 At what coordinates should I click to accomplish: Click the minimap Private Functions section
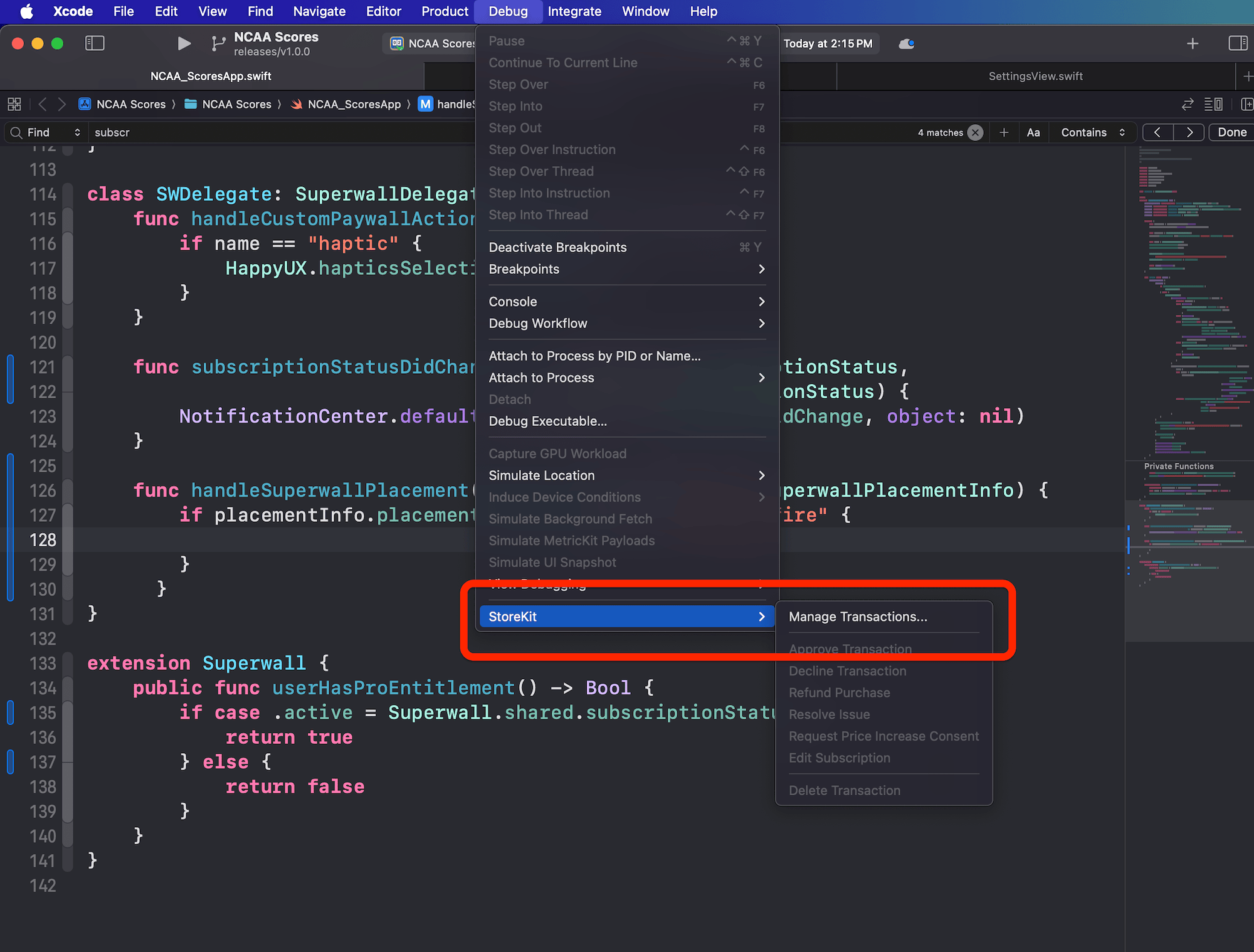point(1179,466)
